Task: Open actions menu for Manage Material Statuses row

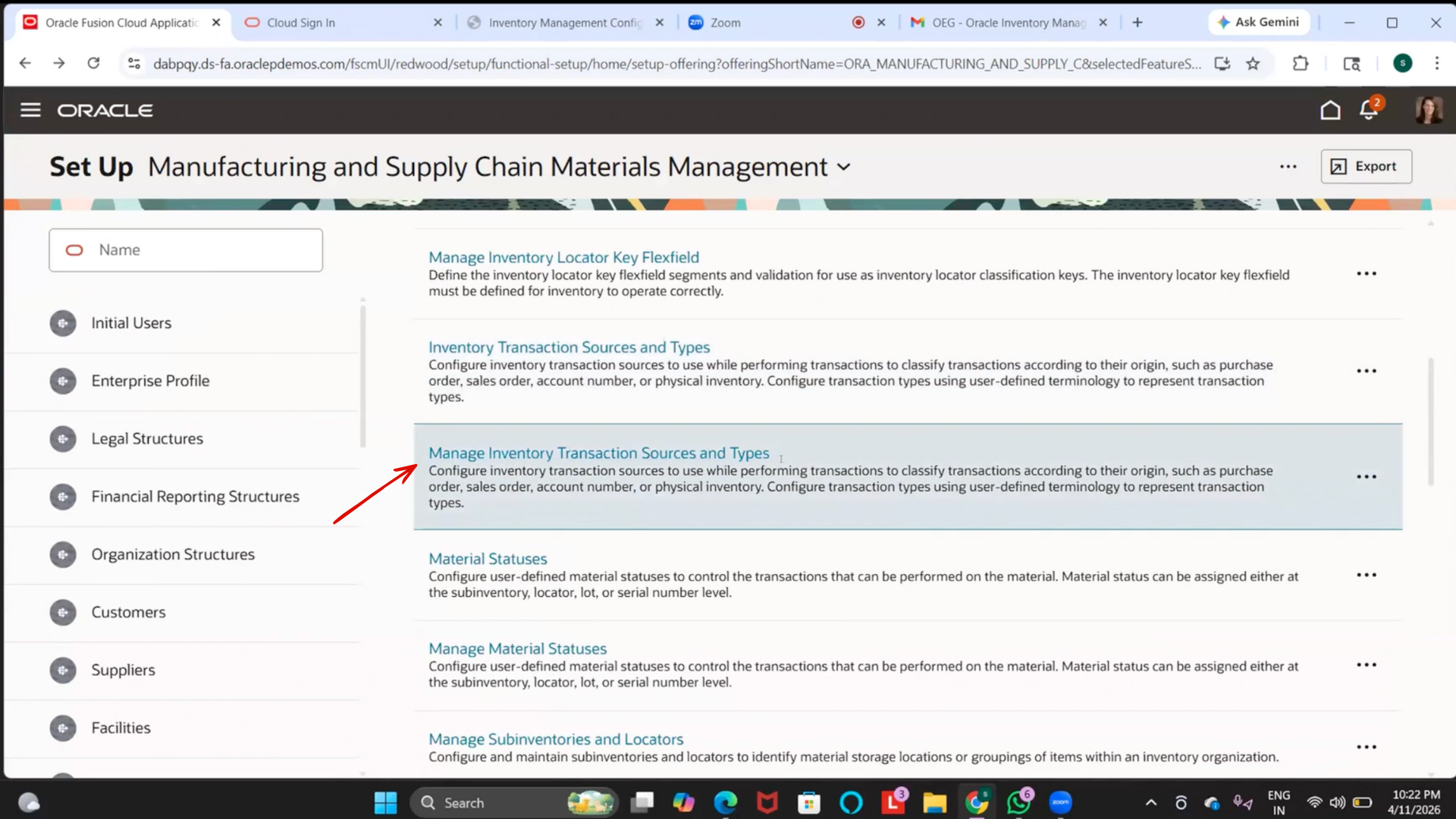Action: tap(1367, 665)
